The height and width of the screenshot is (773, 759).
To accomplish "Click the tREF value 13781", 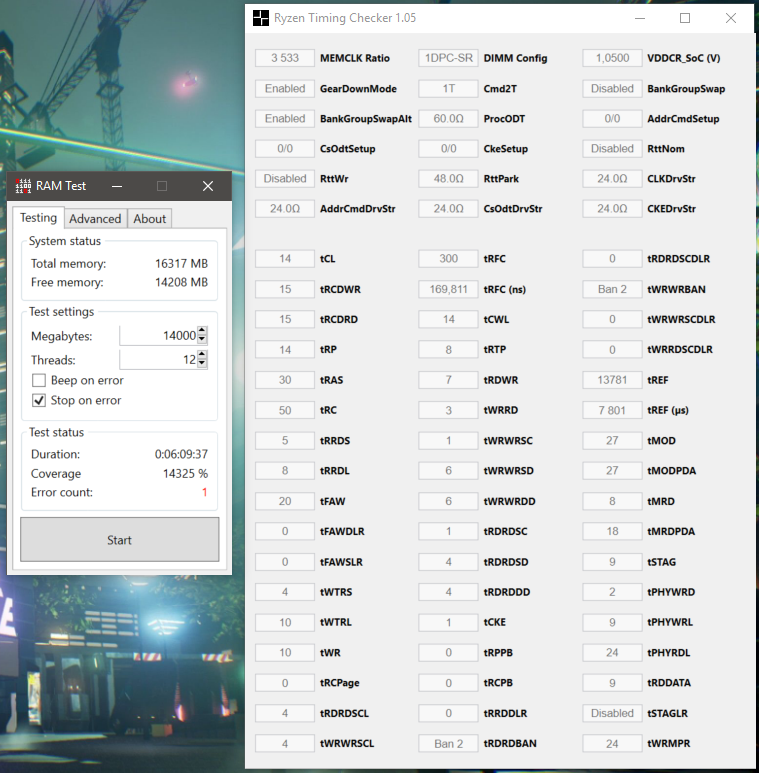I will pyautogui.click(x=612, y=380).
